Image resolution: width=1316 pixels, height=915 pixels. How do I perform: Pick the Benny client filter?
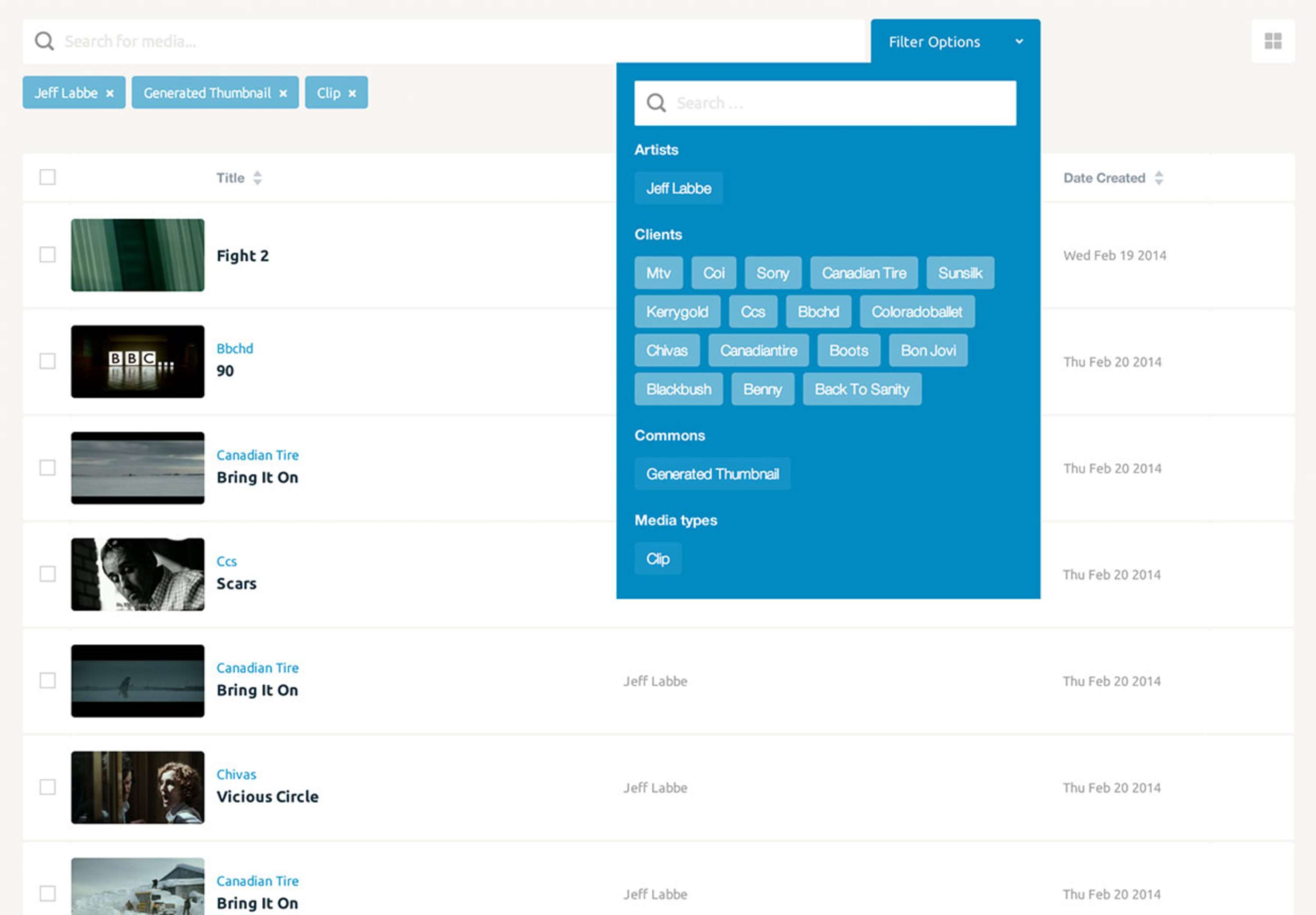[x=762, y=389]
